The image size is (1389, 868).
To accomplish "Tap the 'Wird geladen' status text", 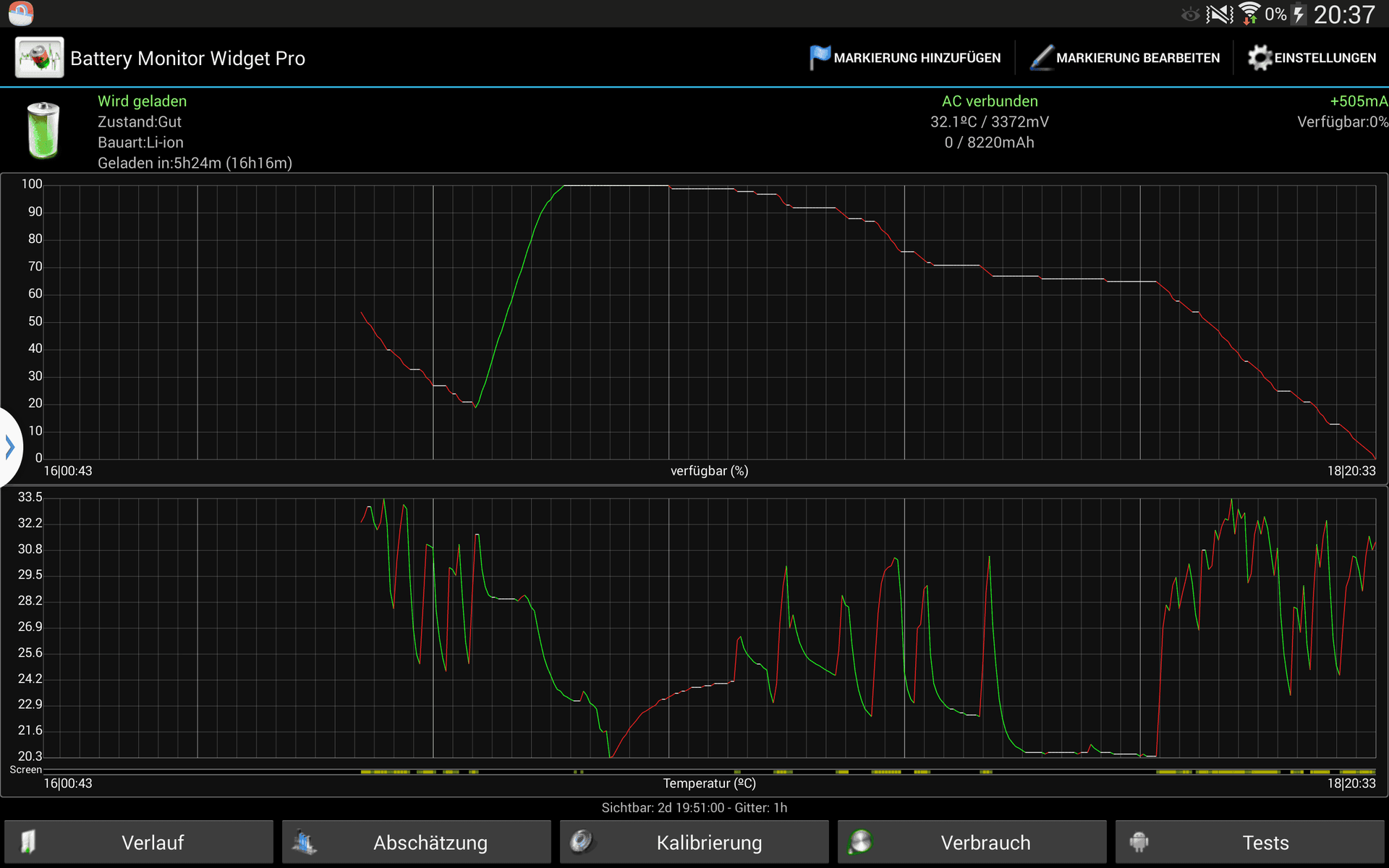I will point(143,101).
